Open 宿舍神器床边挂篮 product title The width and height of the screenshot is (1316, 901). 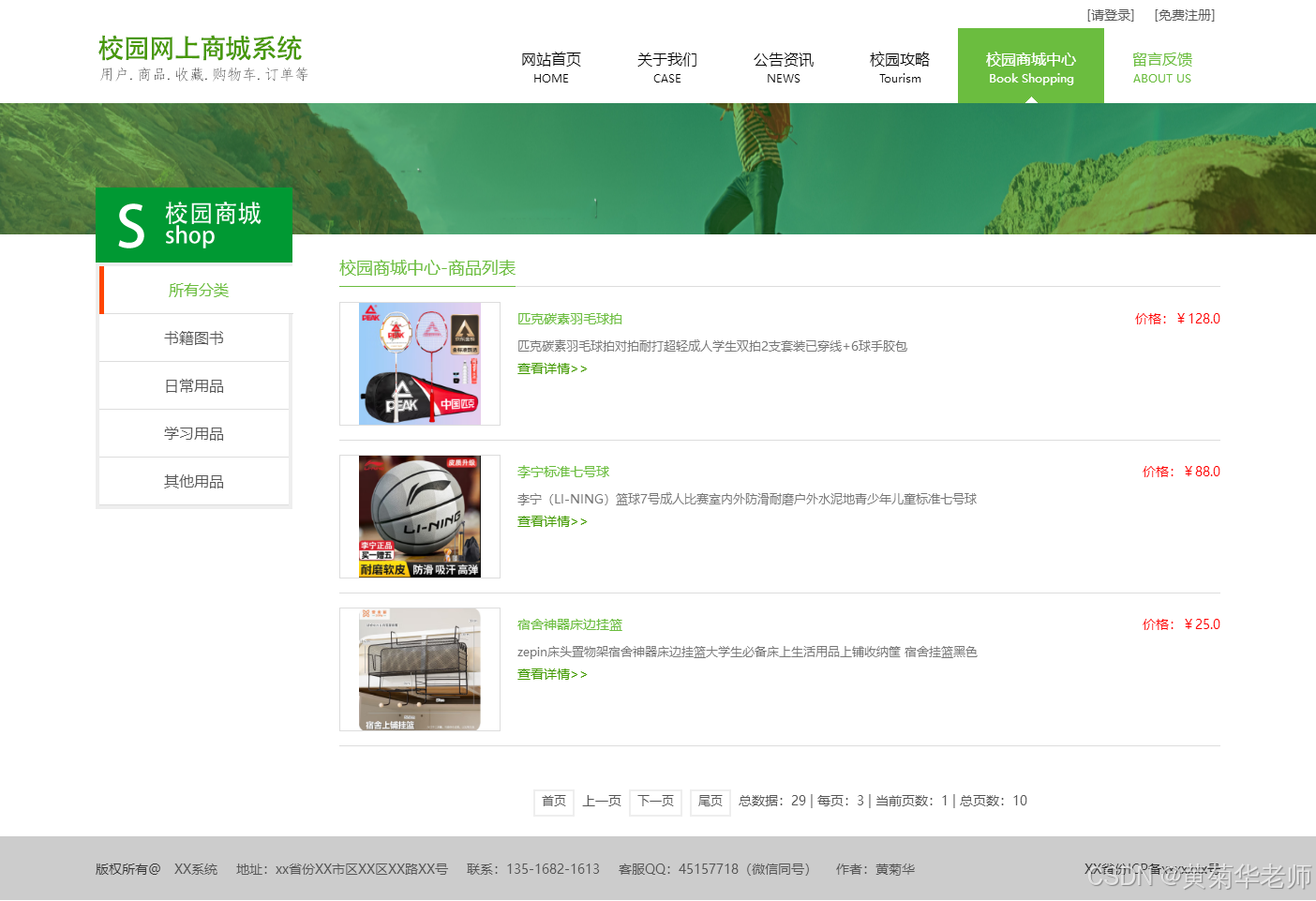tap(570, 624)
